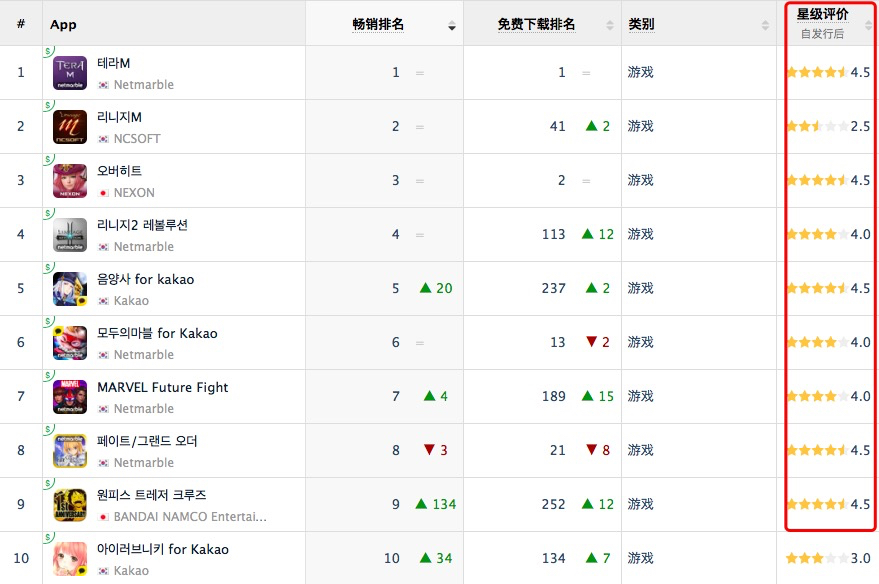Click the 游戏 category in 음양사's row
This screenshot has height=584, width=879.
[x=641, y=288]
